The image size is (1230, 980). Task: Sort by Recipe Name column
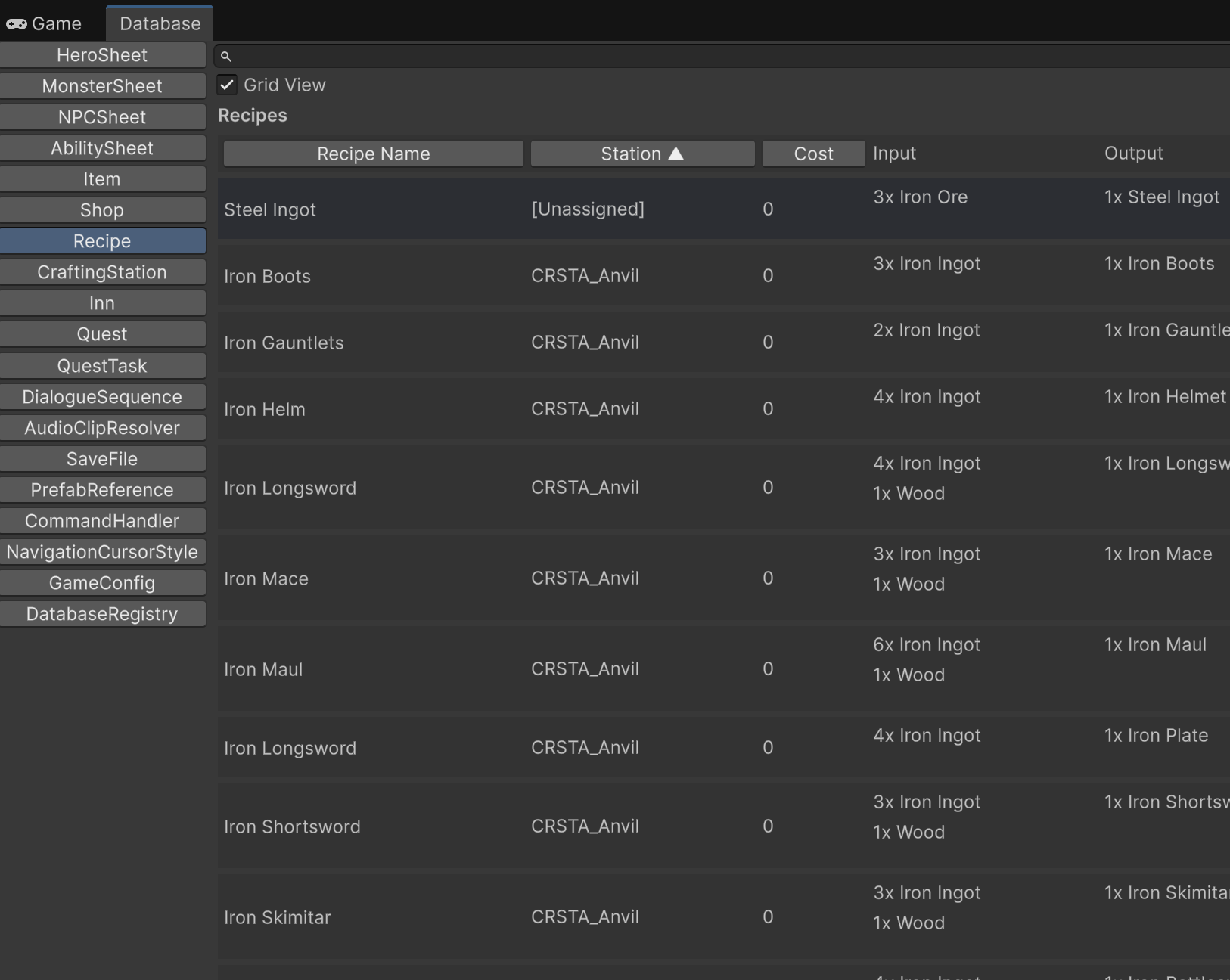point(373,154)
